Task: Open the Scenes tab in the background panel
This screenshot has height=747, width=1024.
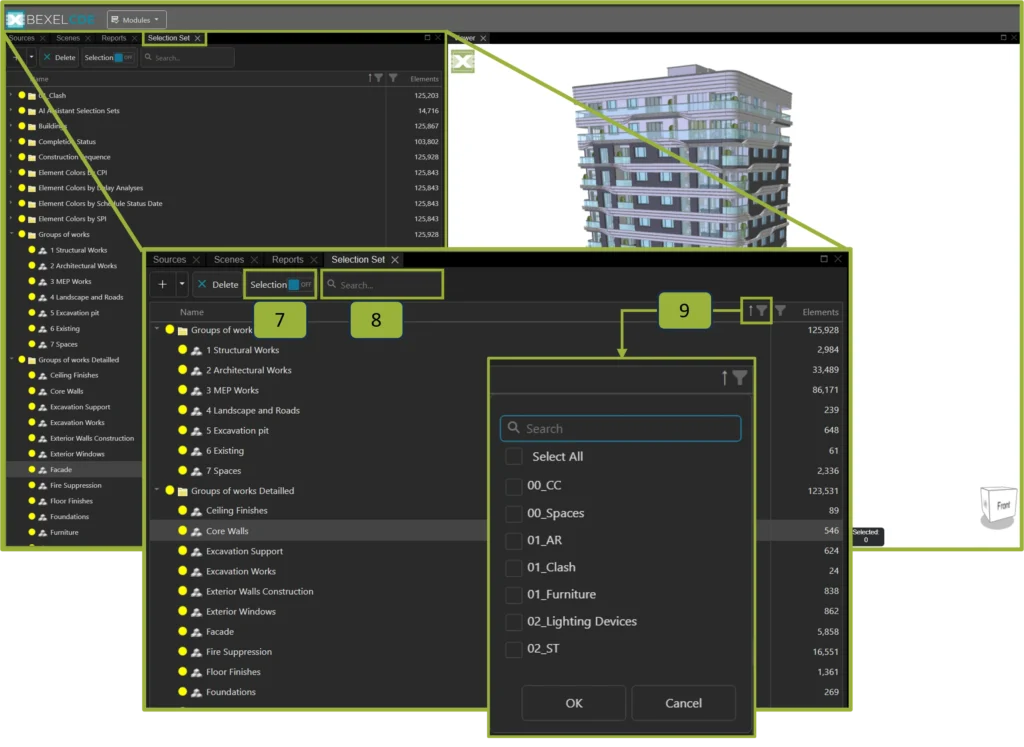Action: point(68,38)
